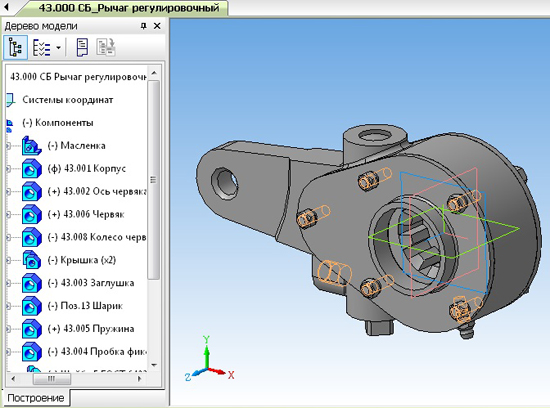Click the vertical scrollbar thumb in tree
The width and height of the screenshot is (550, 408).
point(154,180)
